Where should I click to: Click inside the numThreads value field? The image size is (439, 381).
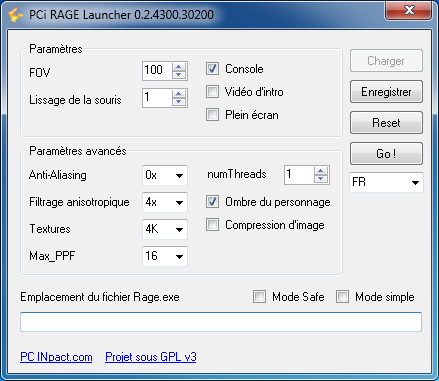point(299,175)
